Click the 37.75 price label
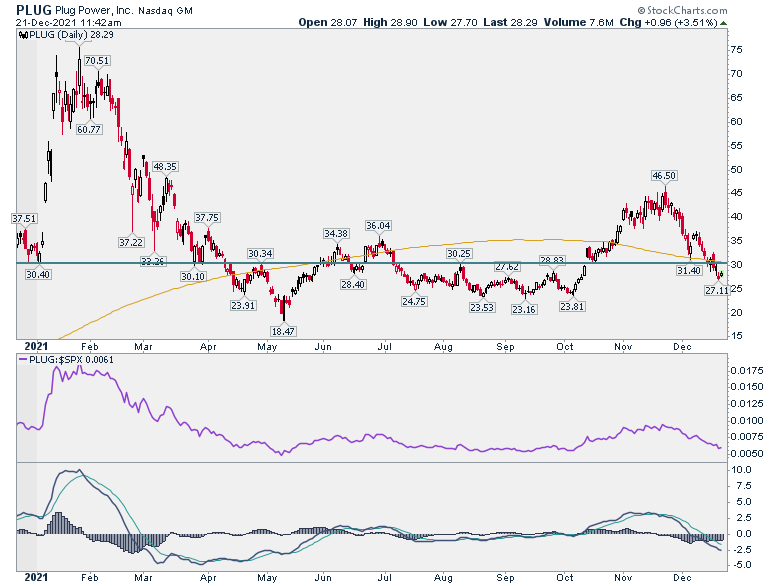Screen dimensions: 780x586 207,217
